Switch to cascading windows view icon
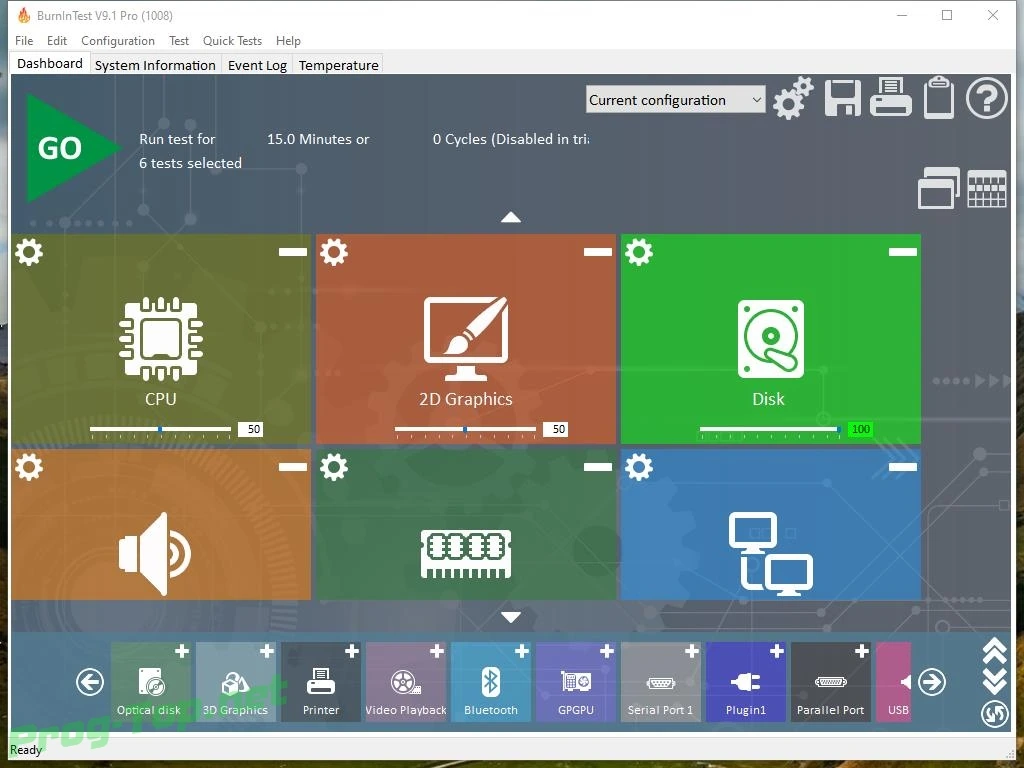 pyautogui.click(x=938, y=188)
